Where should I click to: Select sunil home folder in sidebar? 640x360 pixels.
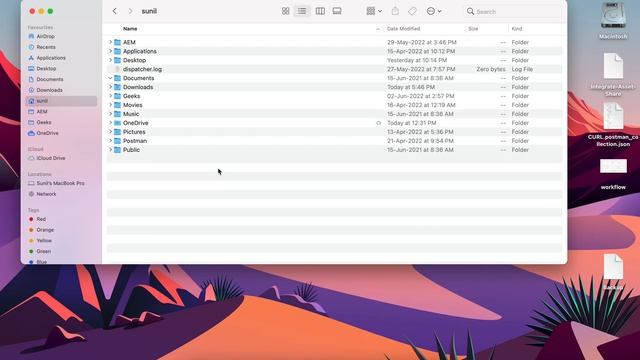61,101
